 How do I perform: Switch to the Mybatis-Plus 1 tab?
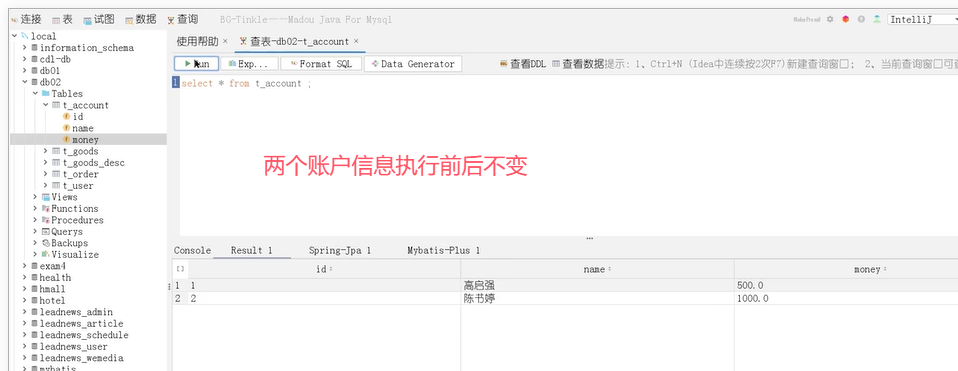(444, 251)
